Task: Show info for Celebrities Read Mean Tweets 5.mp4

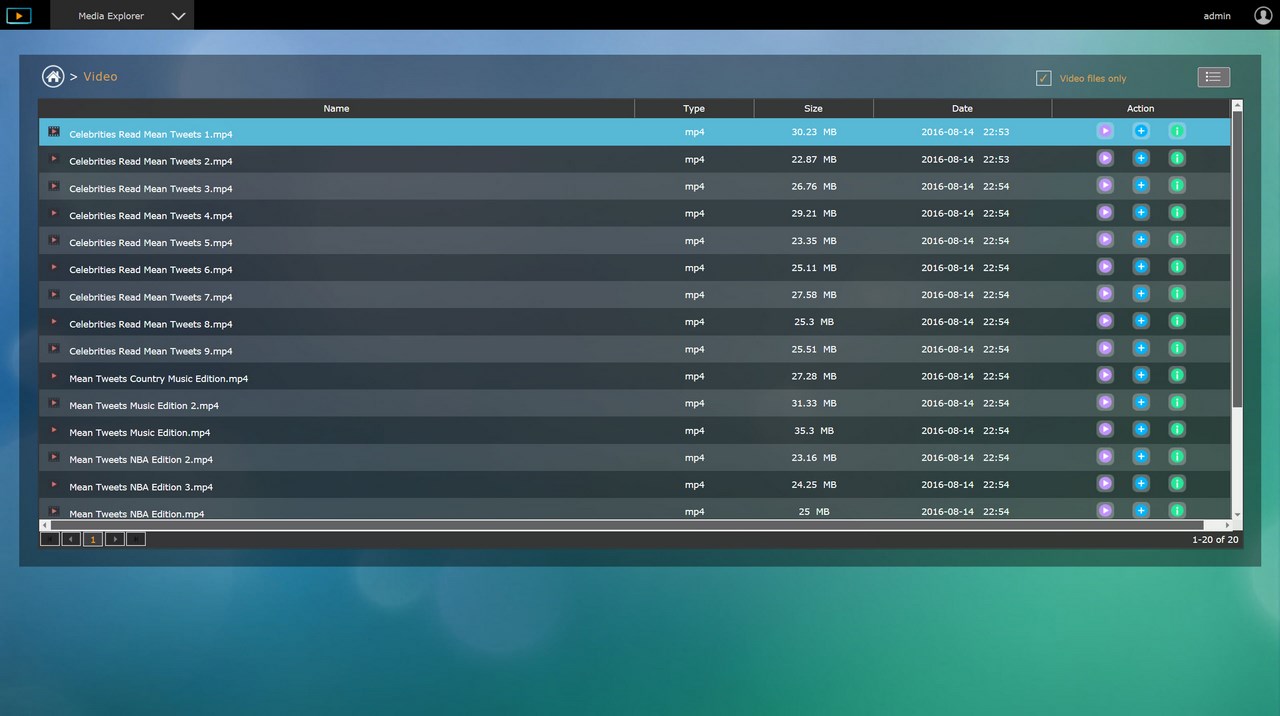Action: tap(1177, 239)
